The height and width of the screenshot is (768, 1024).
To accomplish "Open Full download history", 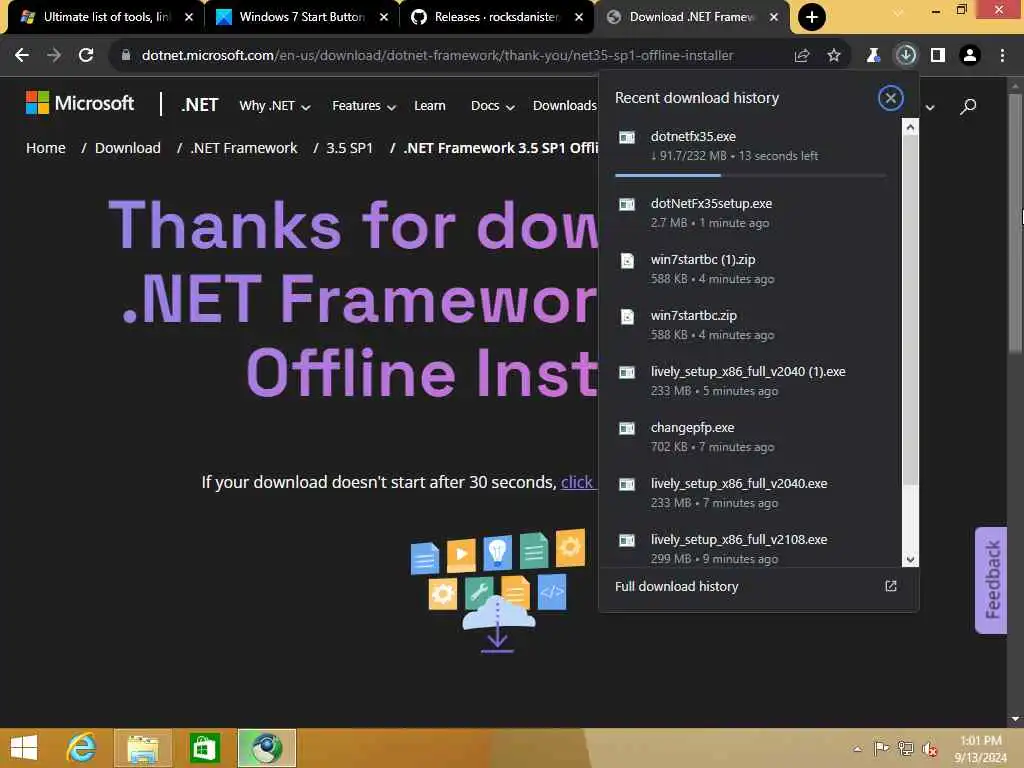I will pos(677,586).
